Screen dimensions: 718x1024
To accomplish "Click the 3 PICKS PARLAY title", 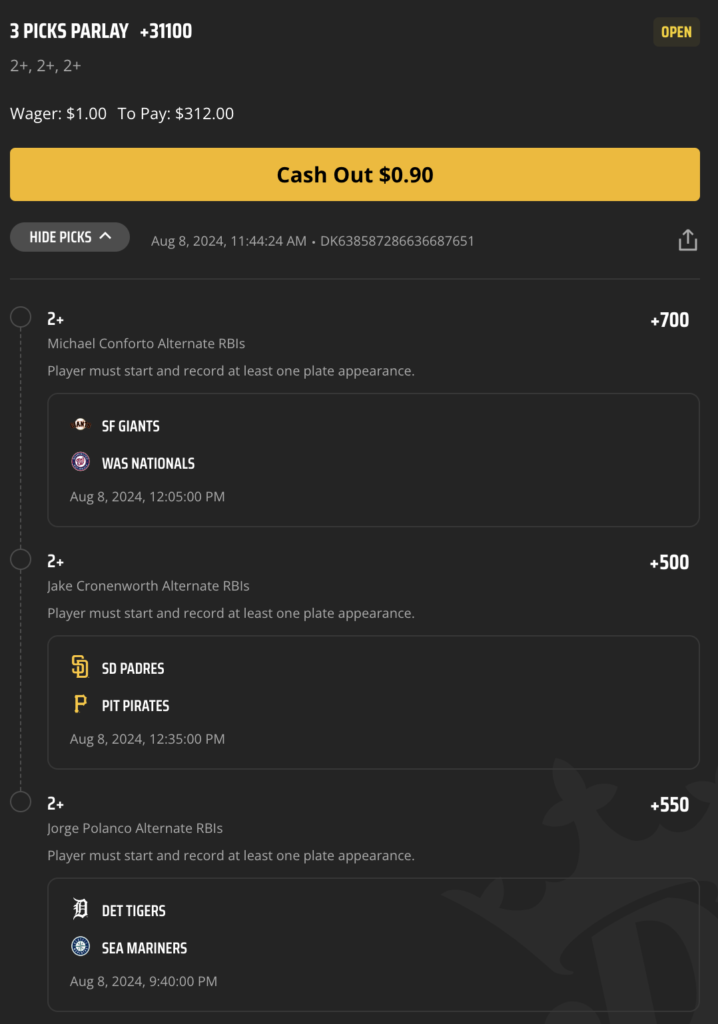I will pyautogui.click(x=69, y=31).
